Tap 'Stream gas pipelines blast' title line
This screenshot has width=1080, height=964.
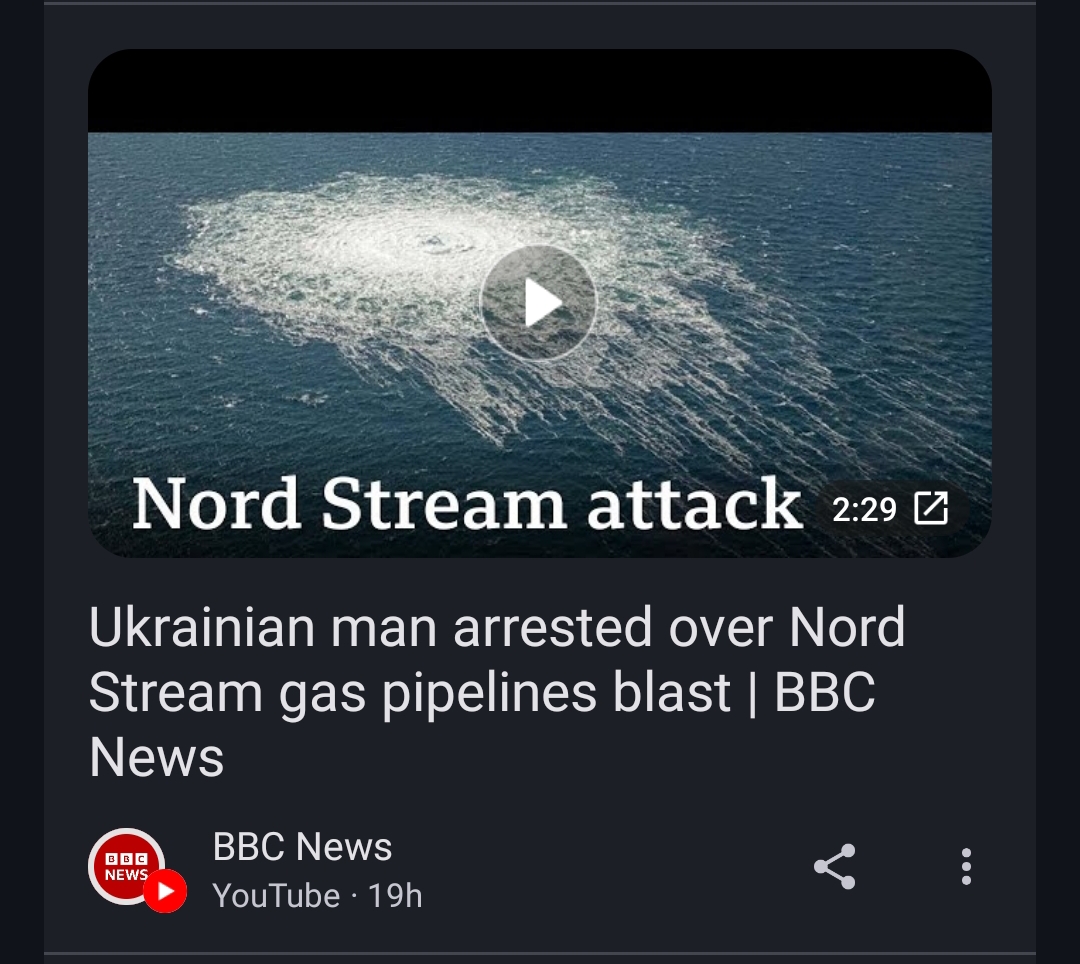(x=409, y=693)
